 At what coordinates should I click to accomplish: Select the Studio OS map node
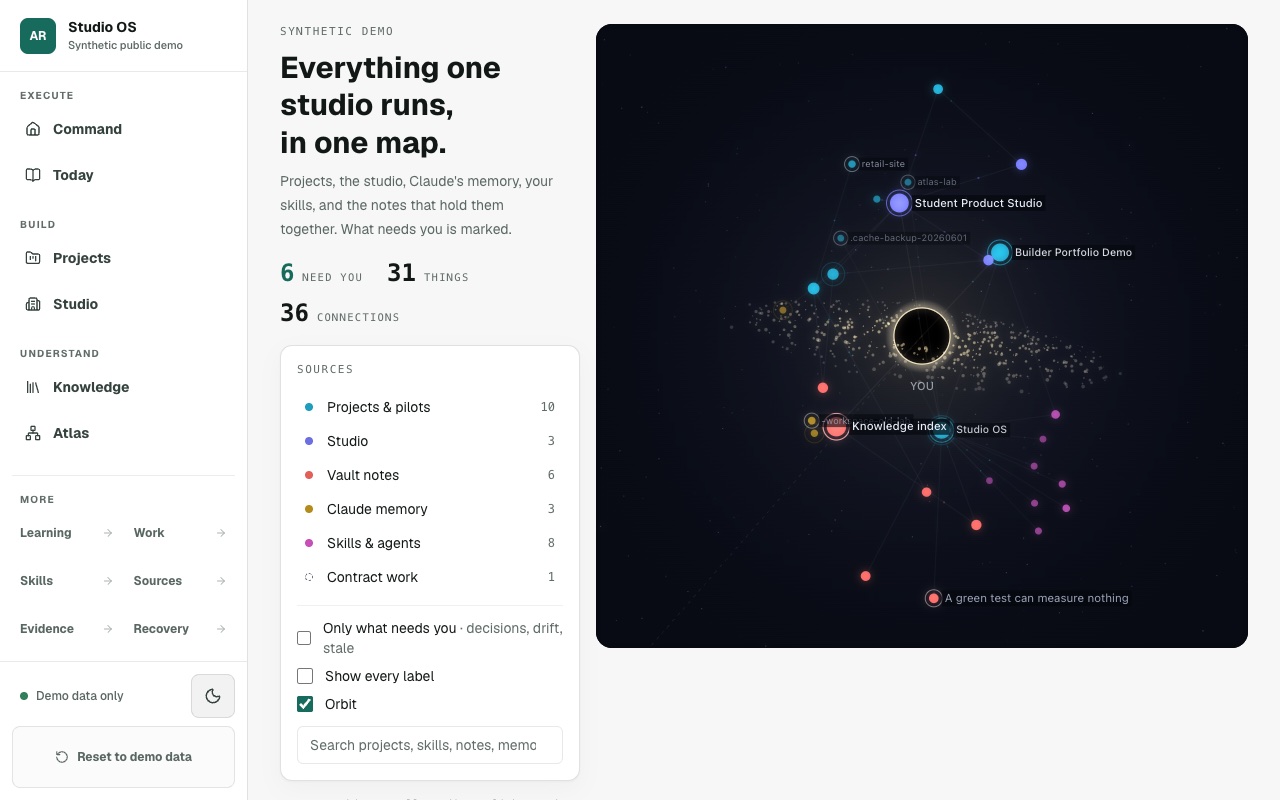942,430
